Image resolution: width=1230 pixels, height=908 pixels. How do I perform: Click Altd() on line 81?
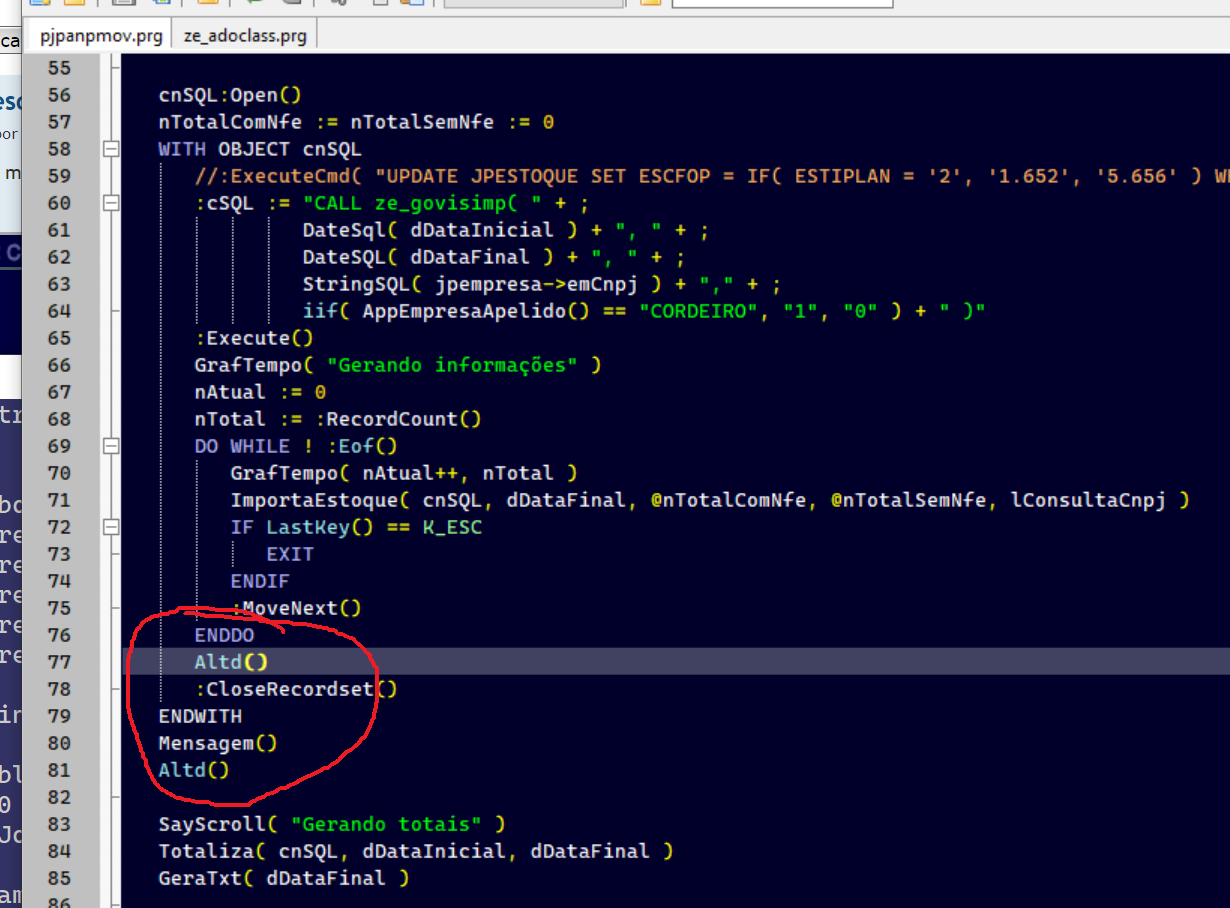click(x=194, y=770)
